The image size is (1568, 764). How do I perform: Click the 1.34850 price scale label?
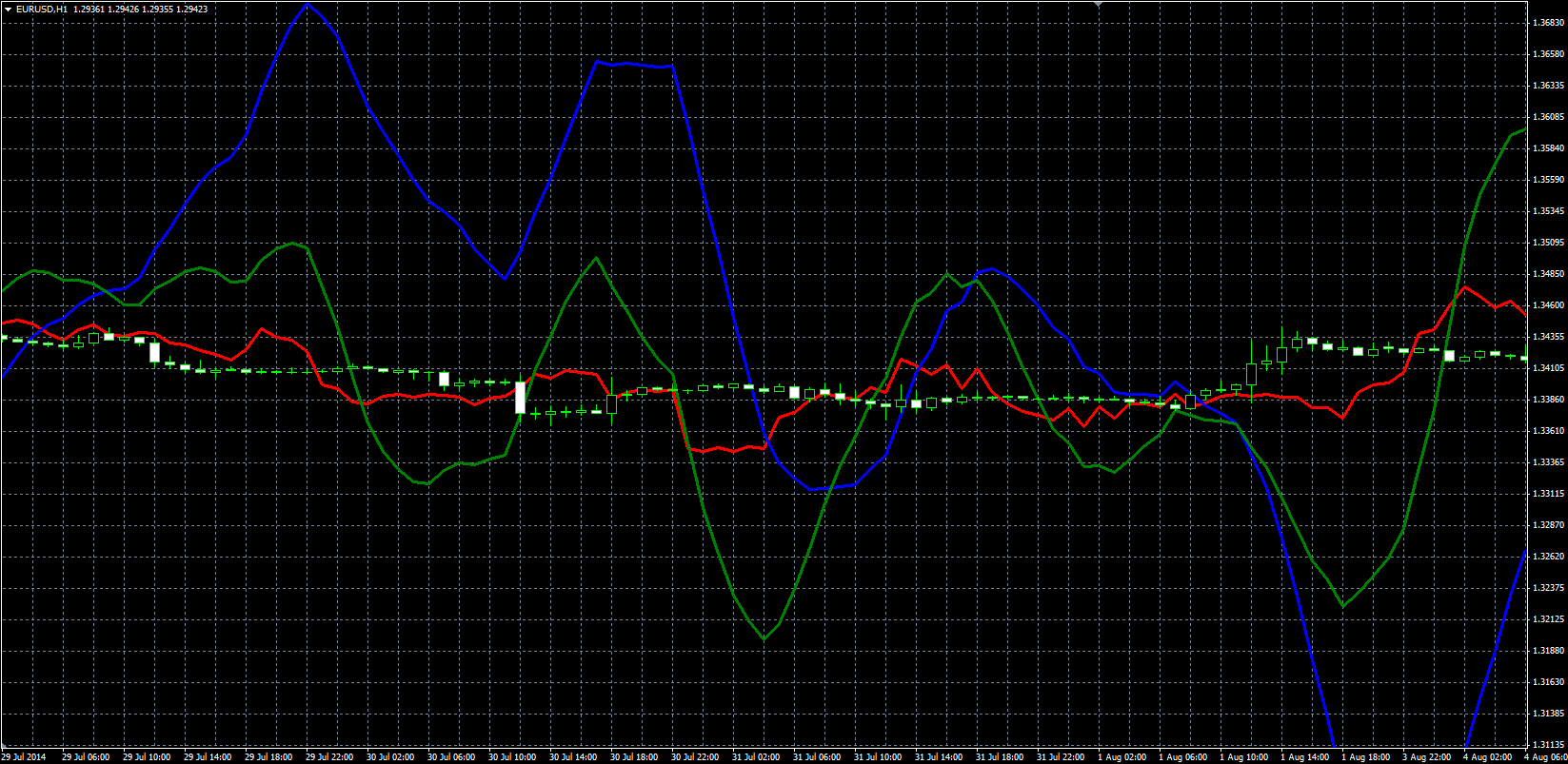1548,274
